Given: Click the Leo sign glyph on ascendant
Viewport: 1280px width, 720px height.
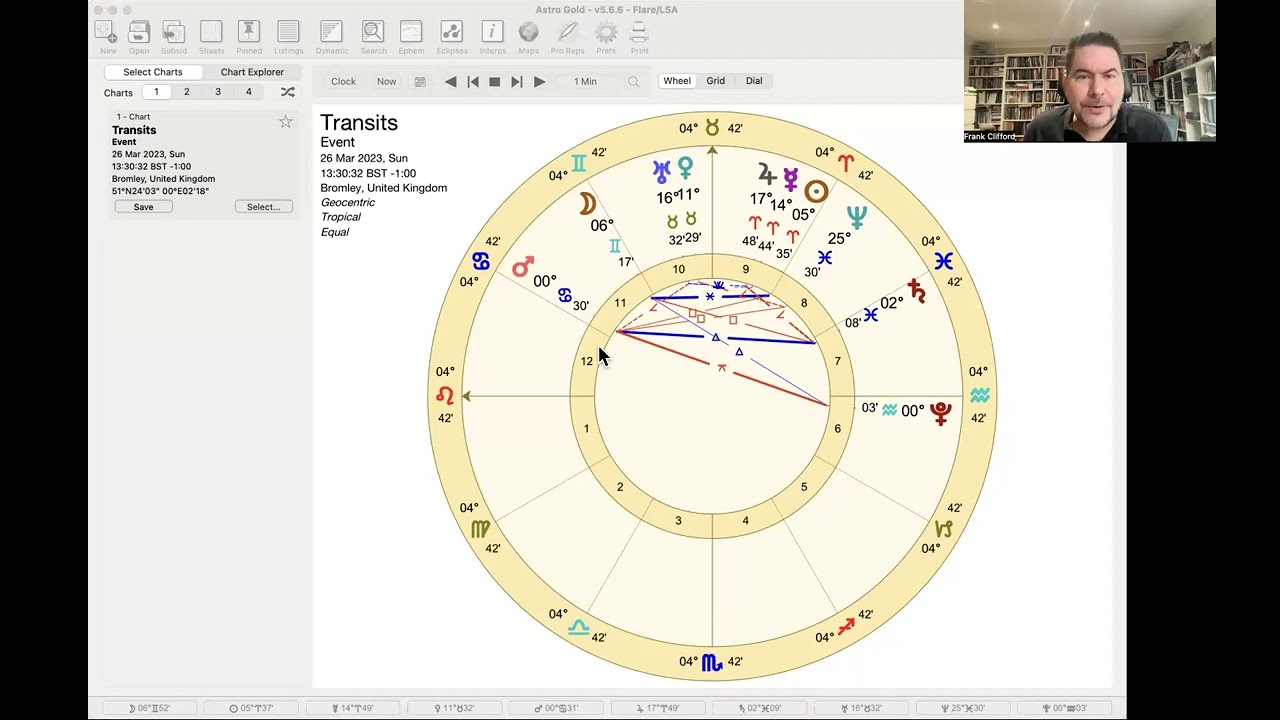Looking at the screenshot, I should [x=445, y=396].
